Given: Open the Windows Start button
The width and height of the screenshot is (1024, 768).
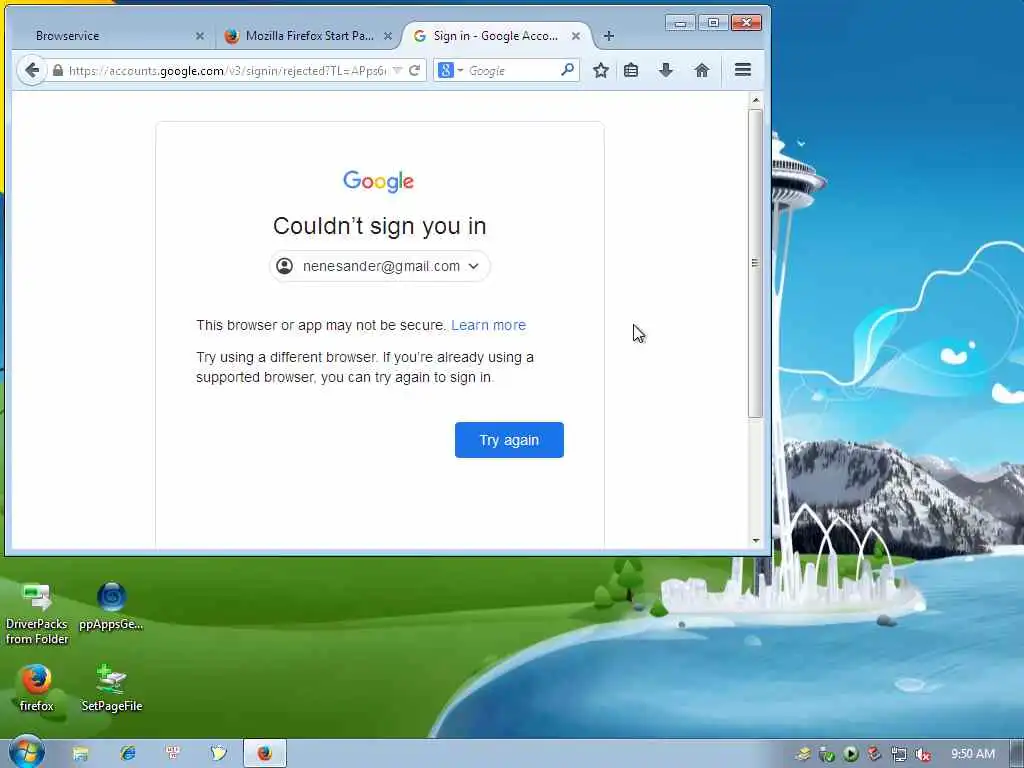Looking at the screenshot, I should [x=26, y=752].
